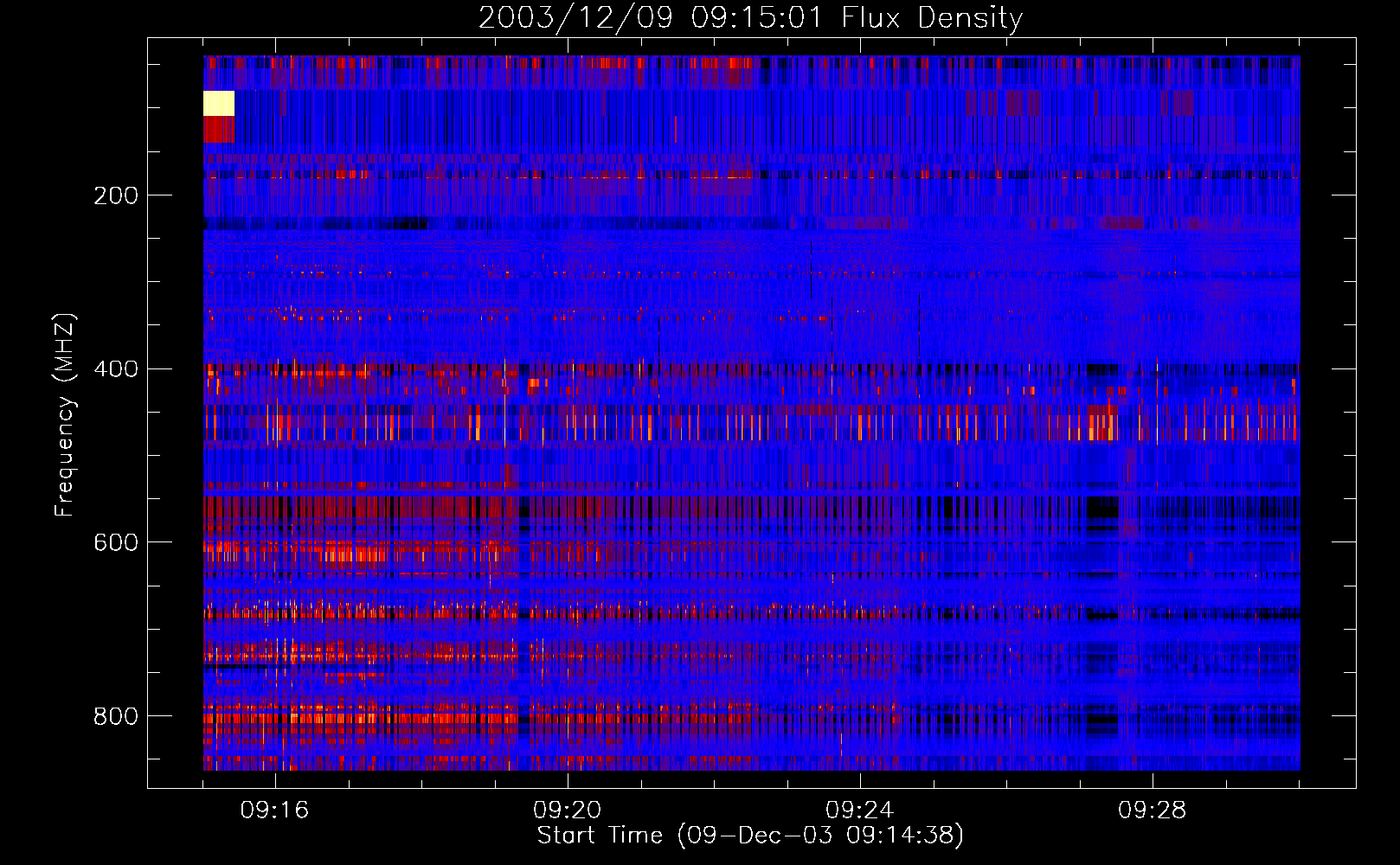Select the 09:24 time axis label
This screenshot has width=1400, height=865.
(859, 811)
